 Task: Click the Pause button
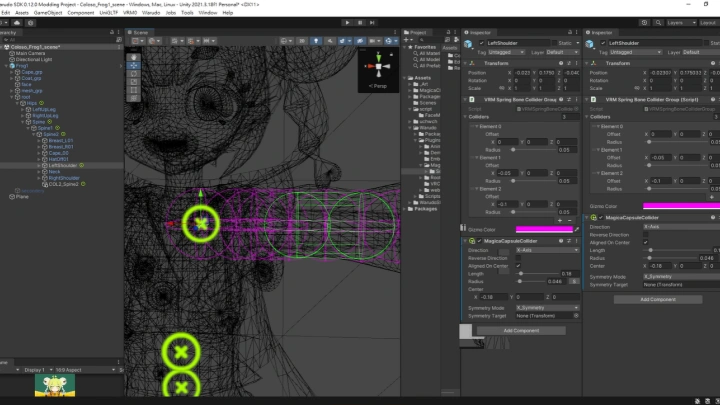click(360, 22)
